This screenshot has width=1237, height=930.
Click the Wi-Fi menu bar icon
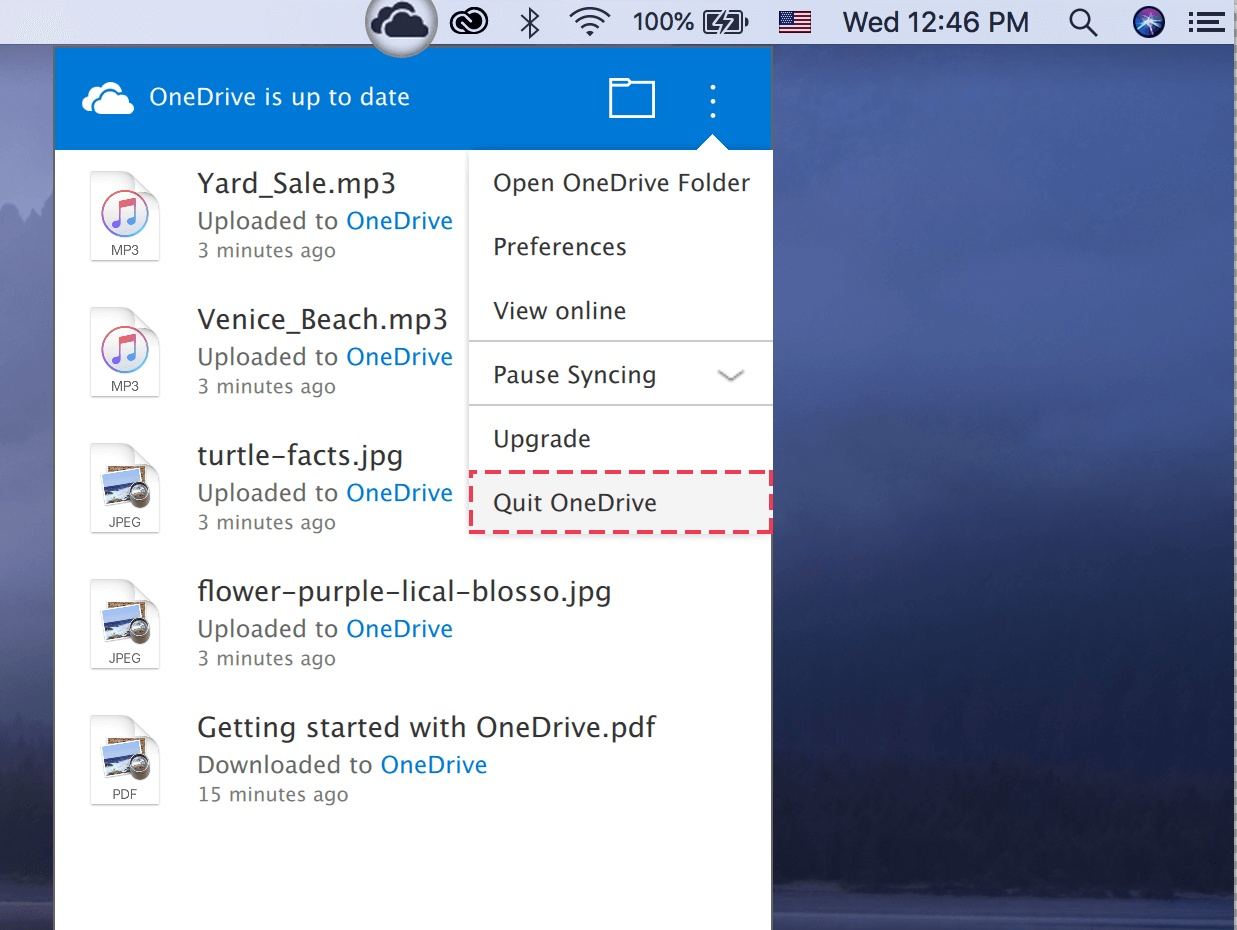point(590,22)
